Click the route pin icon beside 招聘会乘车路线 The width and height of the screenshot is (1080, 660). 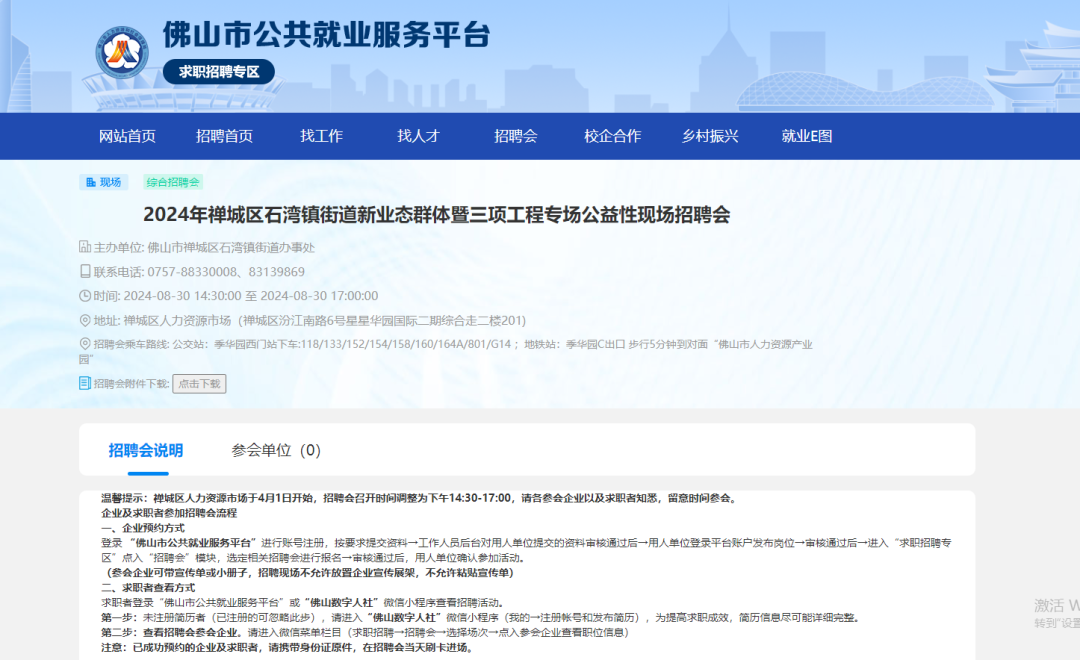(x=85, y=344)
